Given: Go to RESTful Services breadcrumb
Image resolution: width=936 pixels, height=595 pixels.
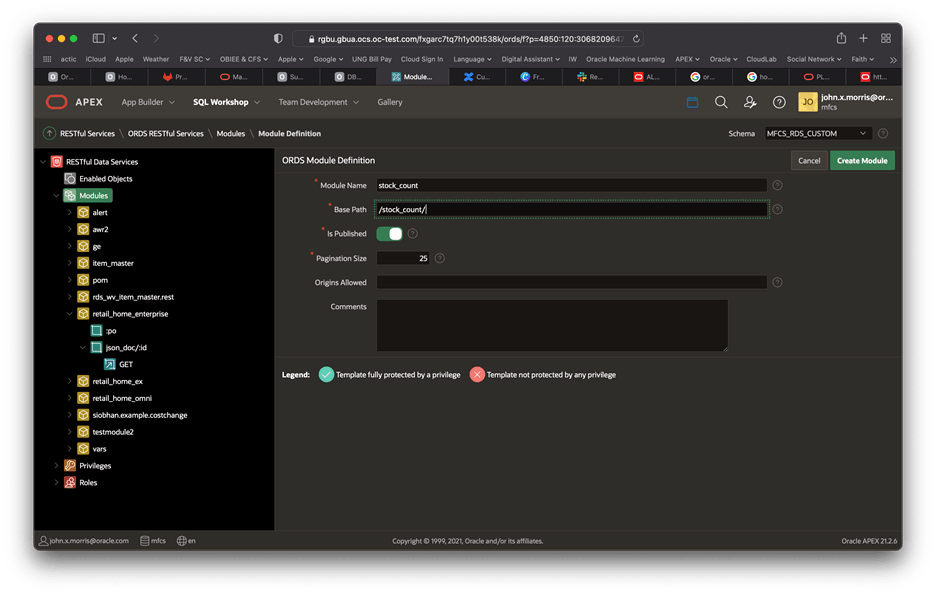Looking at the screenshot, I should click(x=87, y=134).
